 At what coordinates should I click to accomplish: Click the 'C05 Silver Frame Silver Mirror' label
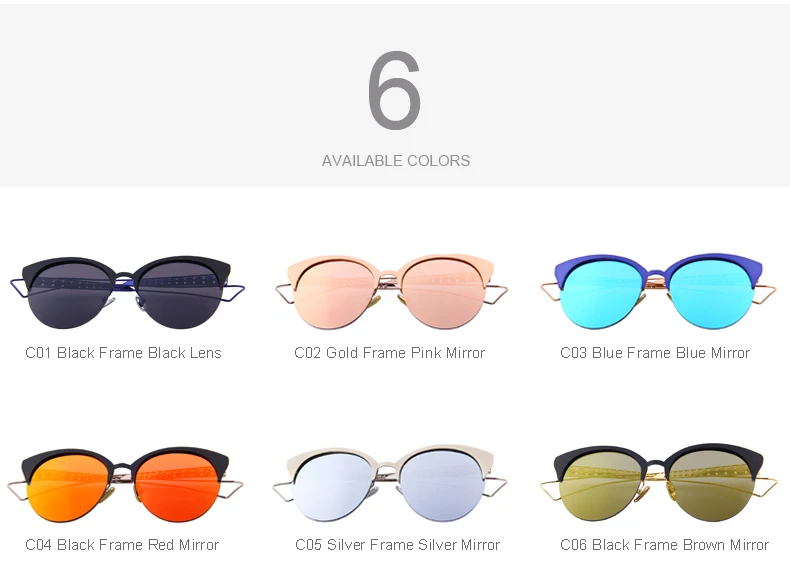point(398,545)
